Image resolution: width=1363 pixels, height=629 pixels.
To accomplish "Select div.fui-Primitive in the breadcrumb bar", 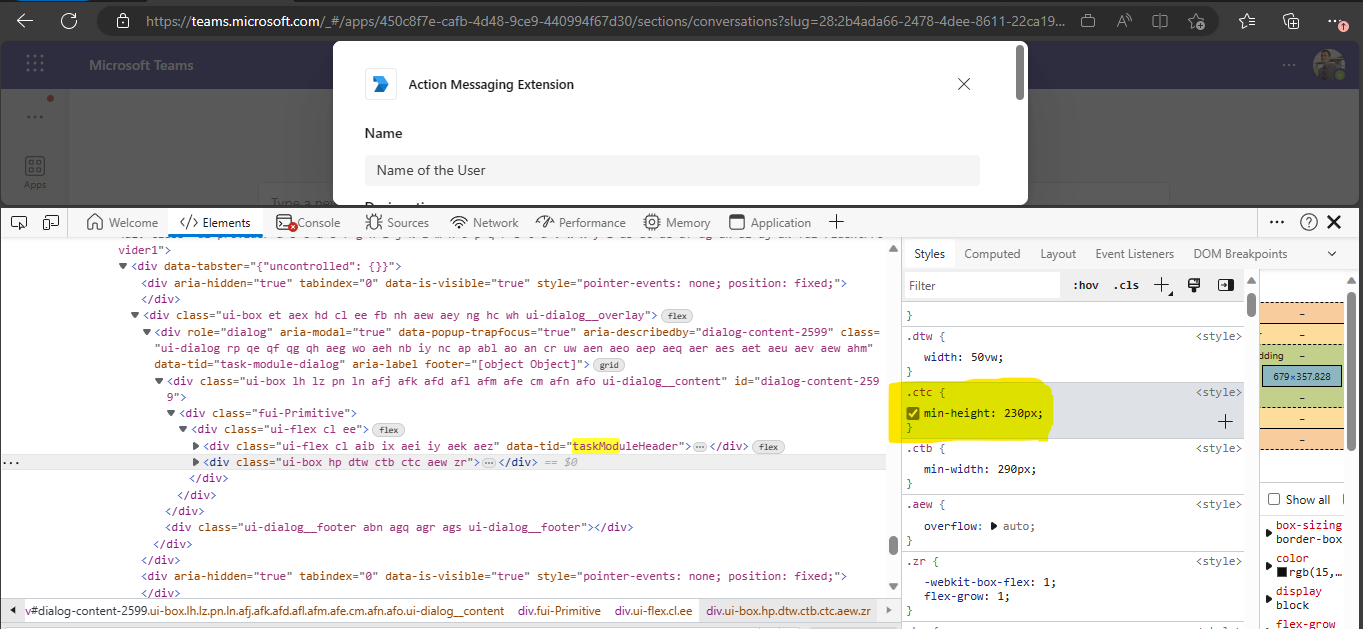I will pyautogui.click(x=559, y=608).
